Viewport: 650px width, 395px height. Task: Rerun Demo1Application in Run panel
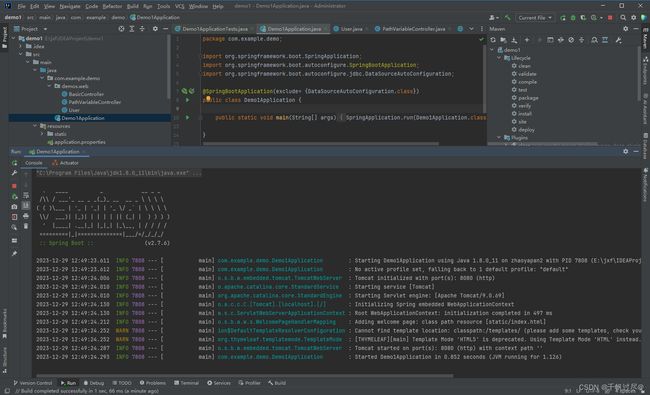pos(15,163)
